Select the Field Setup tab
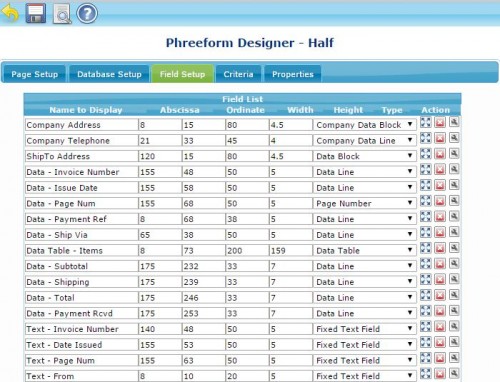 (x=182, y=74)
